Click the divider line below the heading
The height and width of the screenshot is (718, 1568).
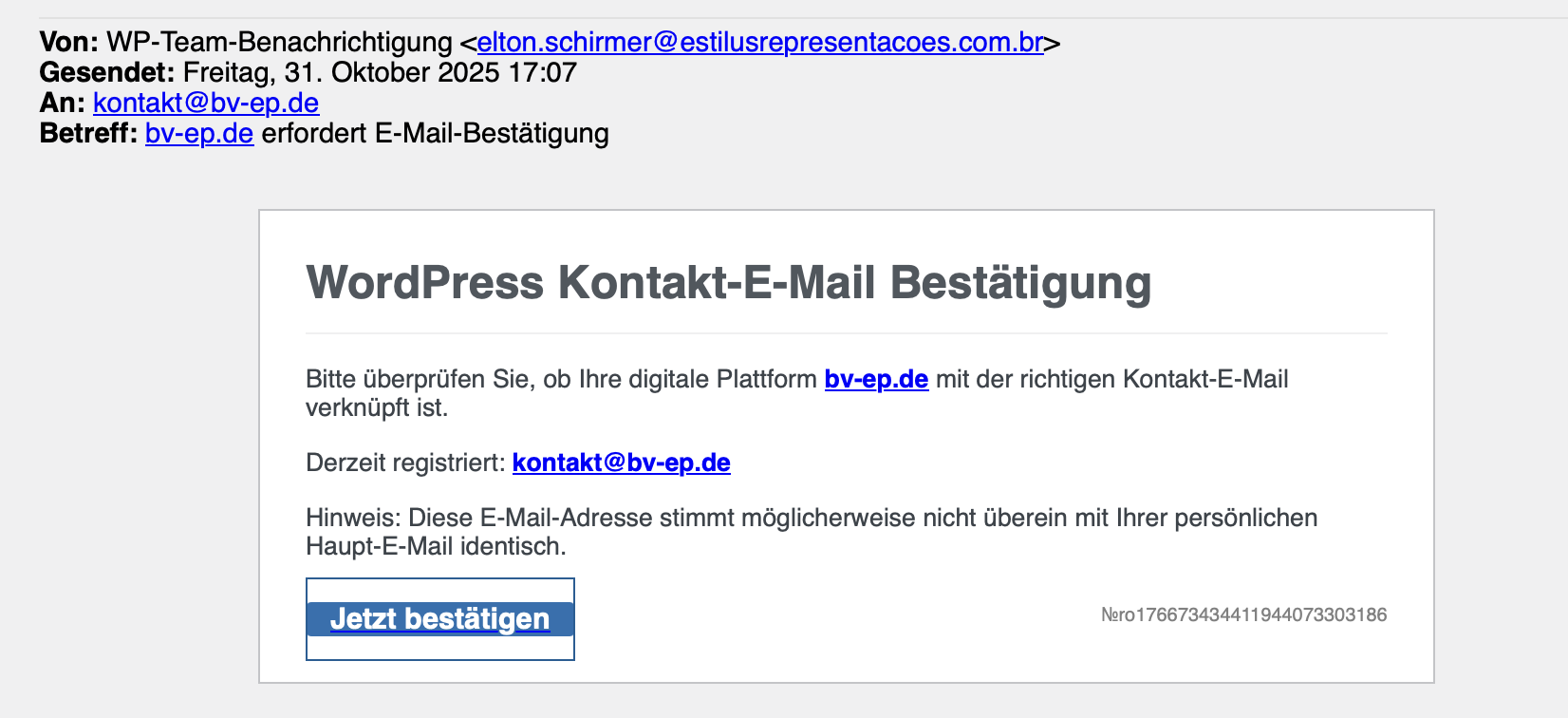point(846,333)
